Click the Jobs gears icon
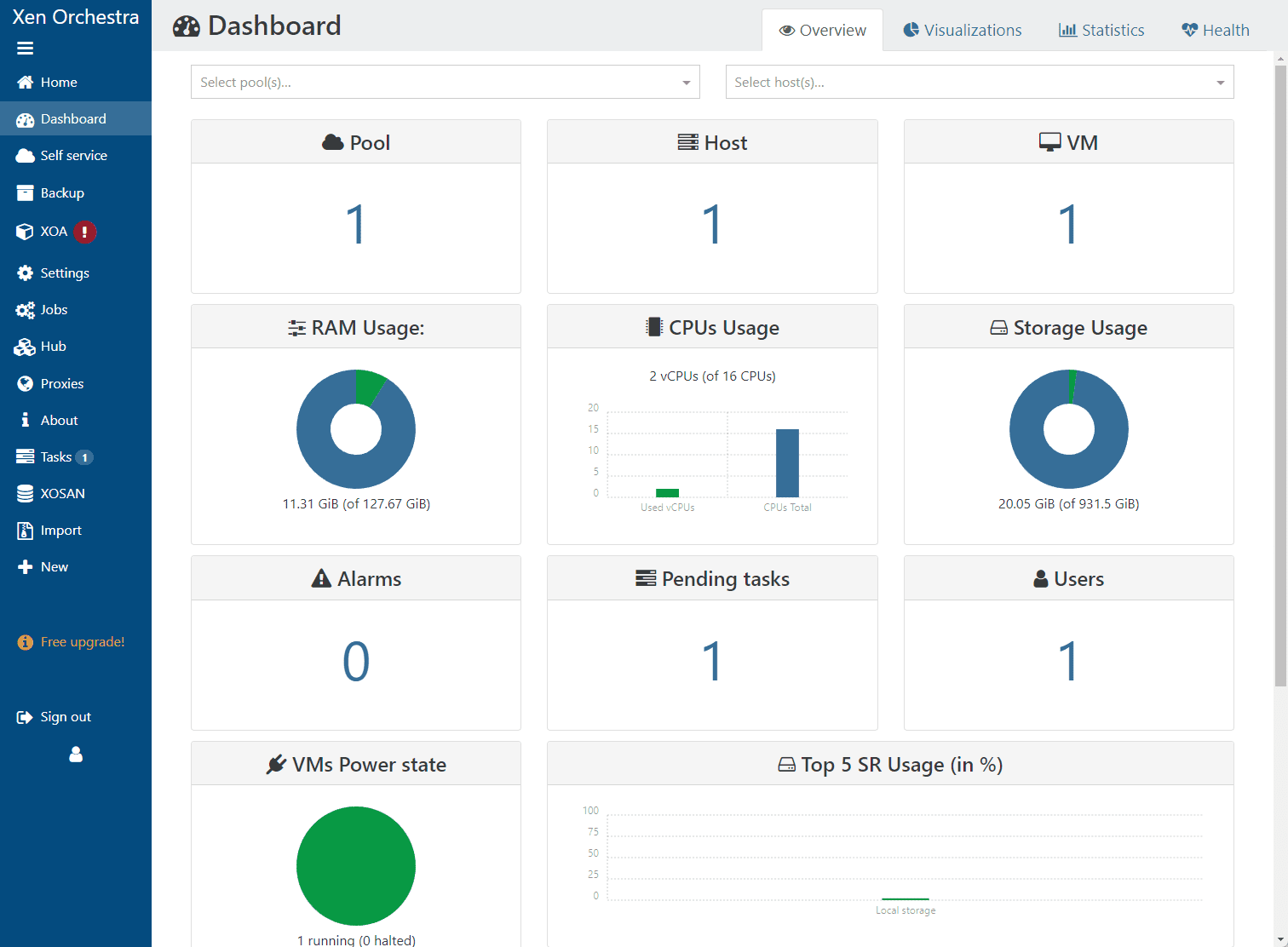This screenshot has width=1288, height=947. [x=25, y=310]
